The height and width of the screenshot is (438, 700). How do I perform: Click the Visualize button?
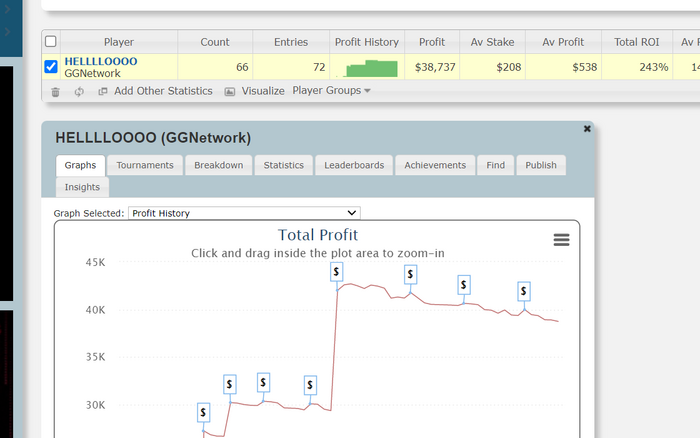(263, 91)
